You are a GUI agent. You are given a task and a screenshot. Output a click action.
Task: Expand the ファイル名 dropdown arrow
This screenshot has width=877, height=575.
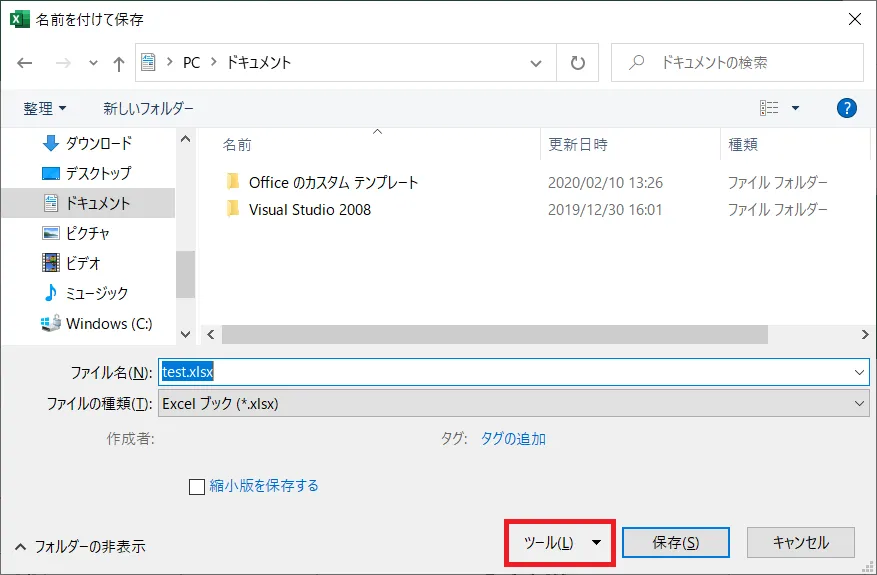860,372
